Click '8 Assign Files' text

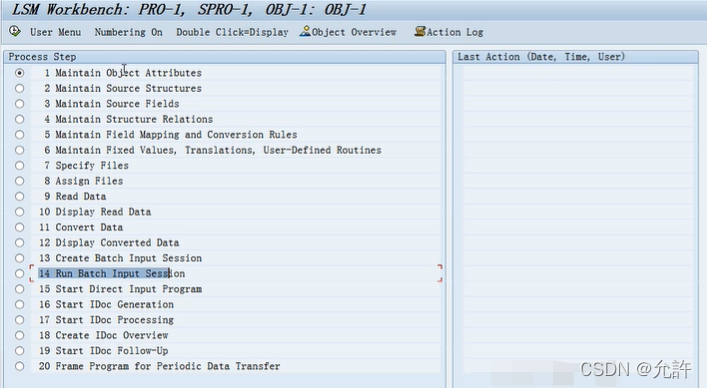click(83, 181)
